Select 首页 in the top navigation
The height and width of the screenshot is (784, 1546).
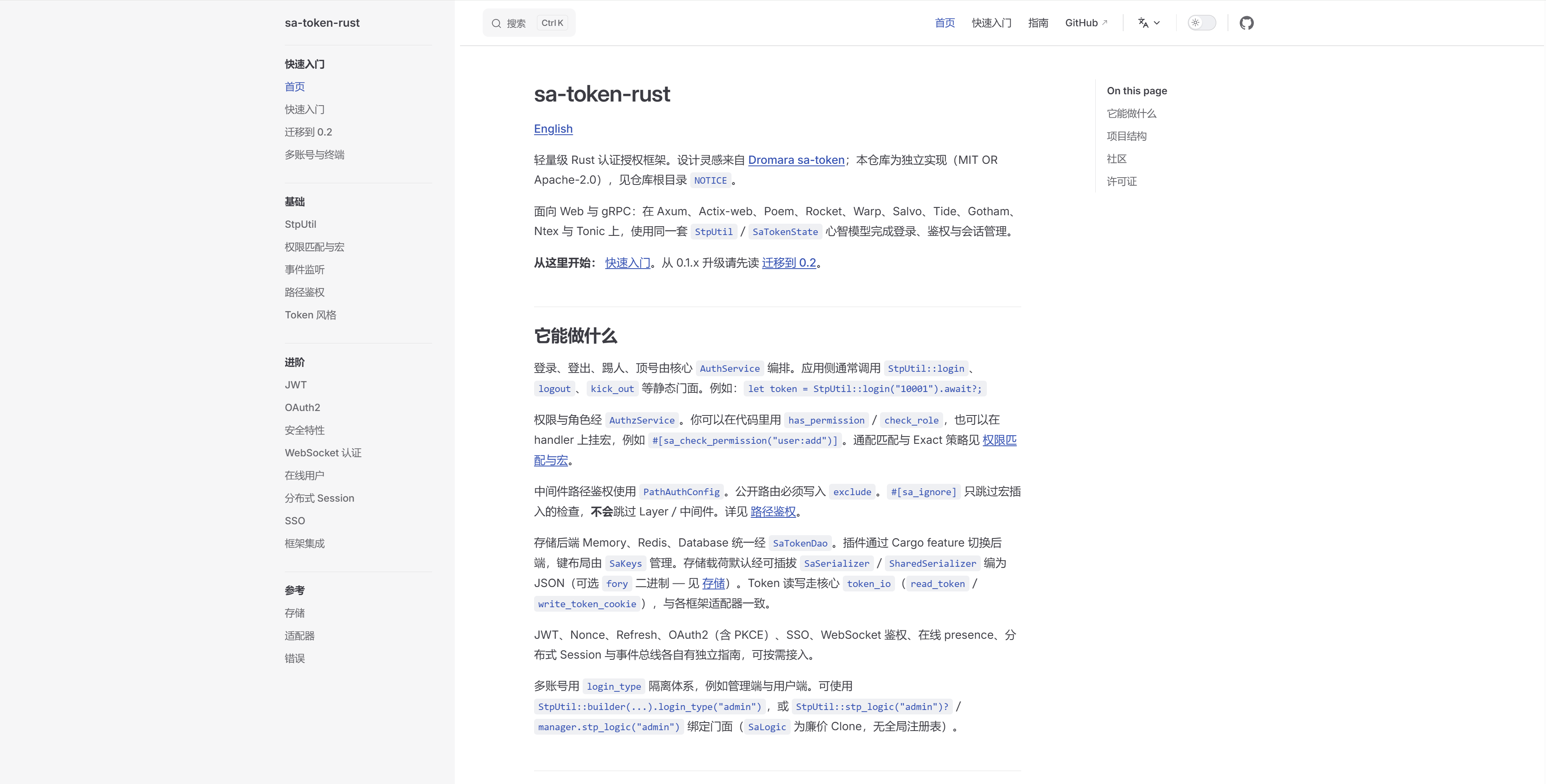click(x=945, y=23)
